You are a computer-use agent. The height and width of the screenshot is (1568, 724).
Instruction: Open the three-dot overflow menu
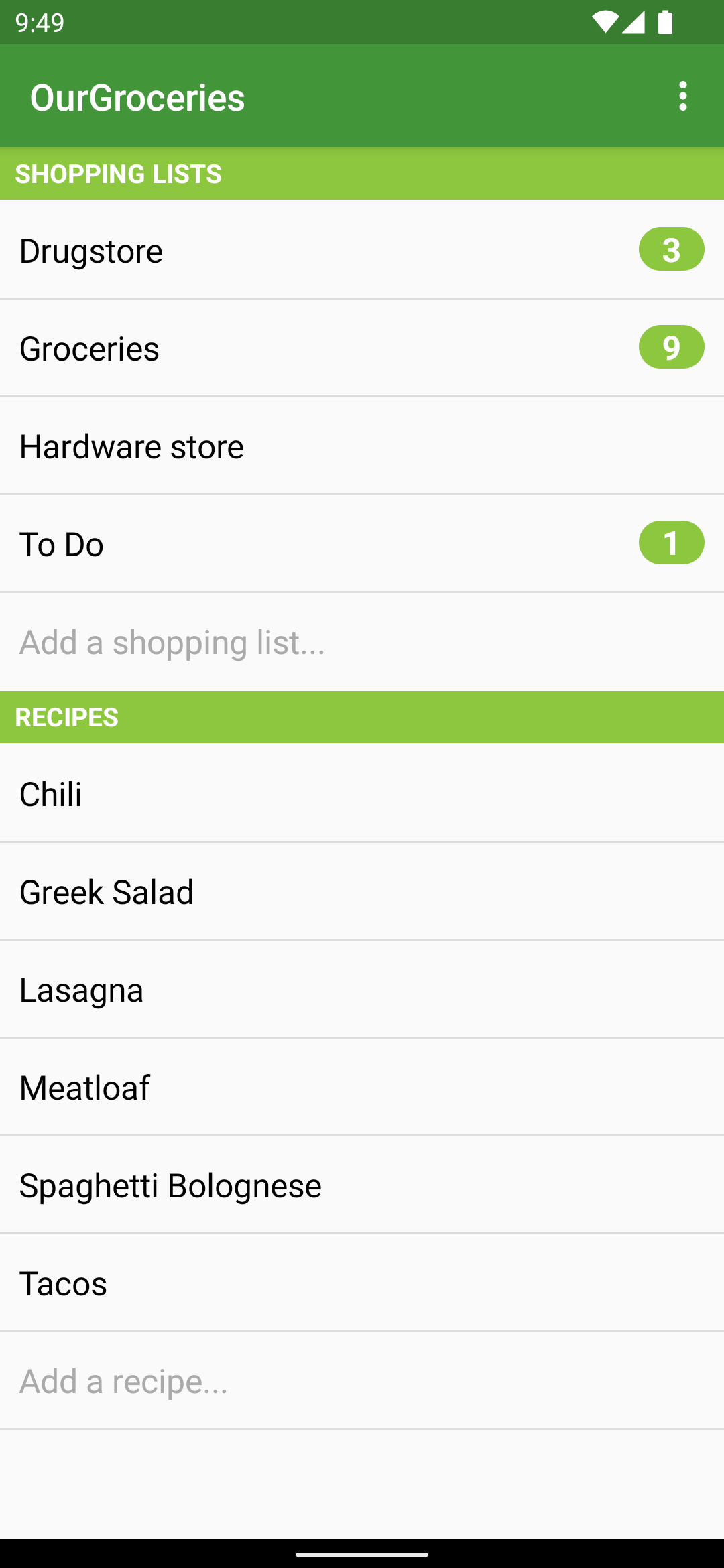(x=682, y=96)
